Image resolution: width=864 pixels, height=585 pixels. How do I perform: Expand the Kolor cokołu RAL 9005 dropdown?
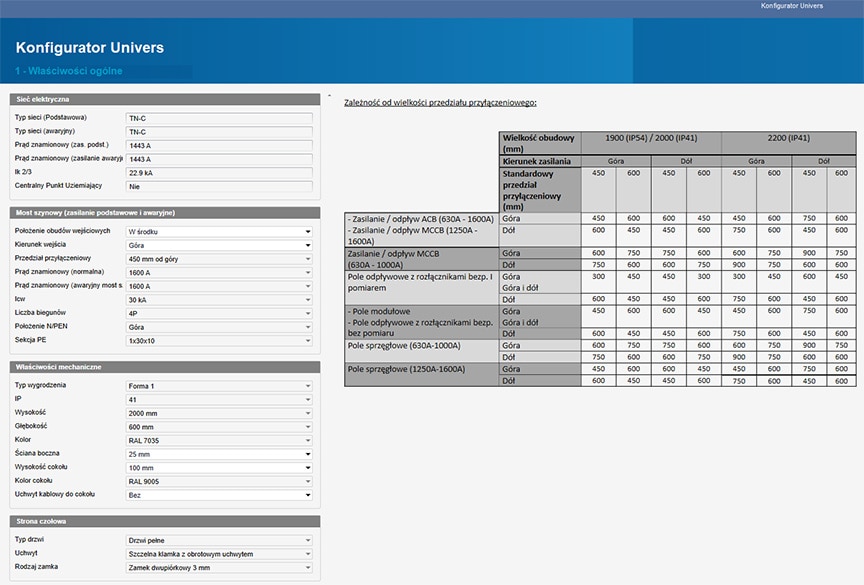[219, 481]
